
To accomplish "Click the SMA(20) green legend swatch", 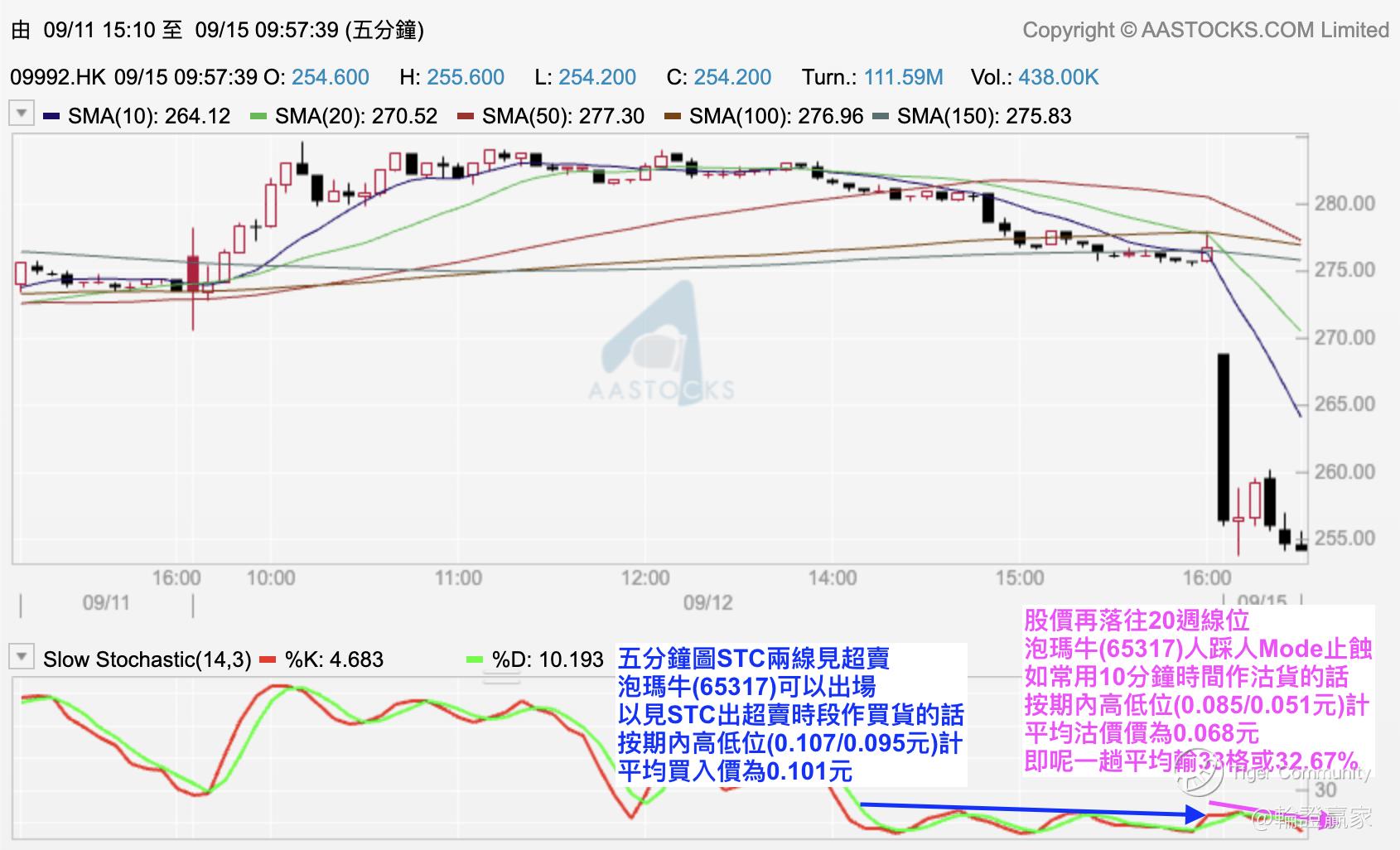I will pyautogui.click(x=258, y=116).
